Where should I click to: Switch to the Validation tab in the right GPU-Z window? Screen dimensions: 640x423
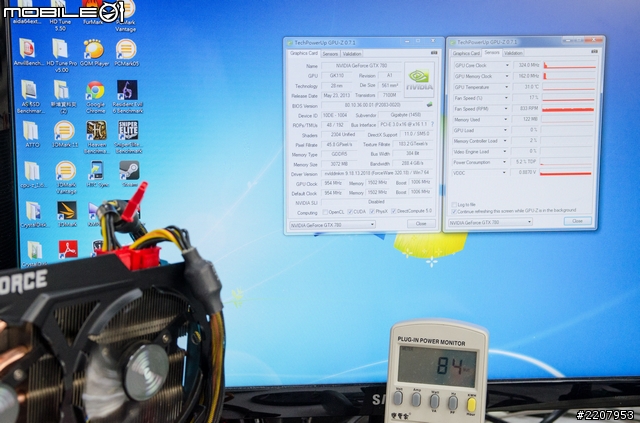(513, 53)
